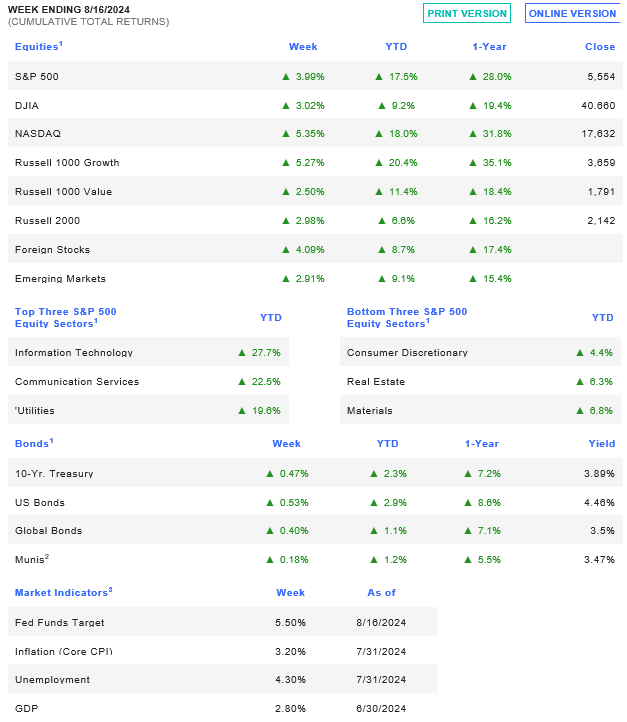Select the Consumer Discretionary sector row
Image resolution: width=627 pixels, height=722 pixels.
point(481,352)
